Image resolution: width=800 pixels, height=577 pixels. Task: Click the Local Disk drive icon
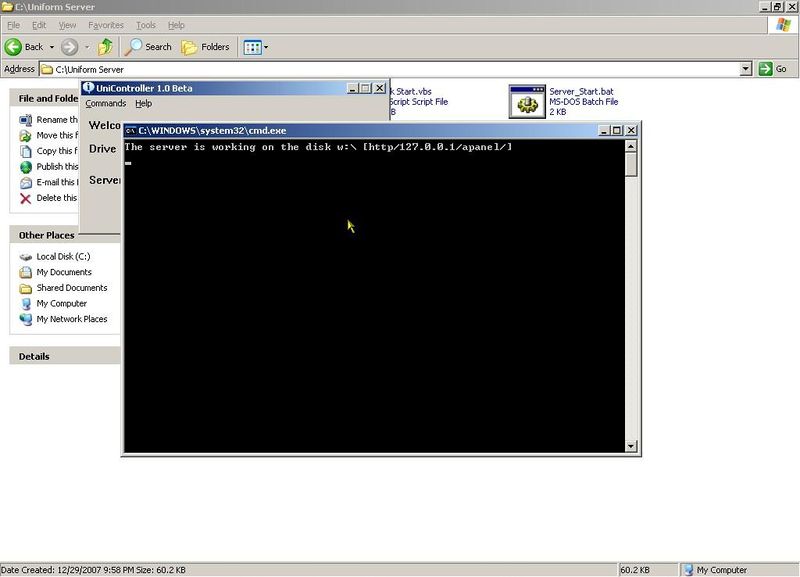[x=26, y=257]
